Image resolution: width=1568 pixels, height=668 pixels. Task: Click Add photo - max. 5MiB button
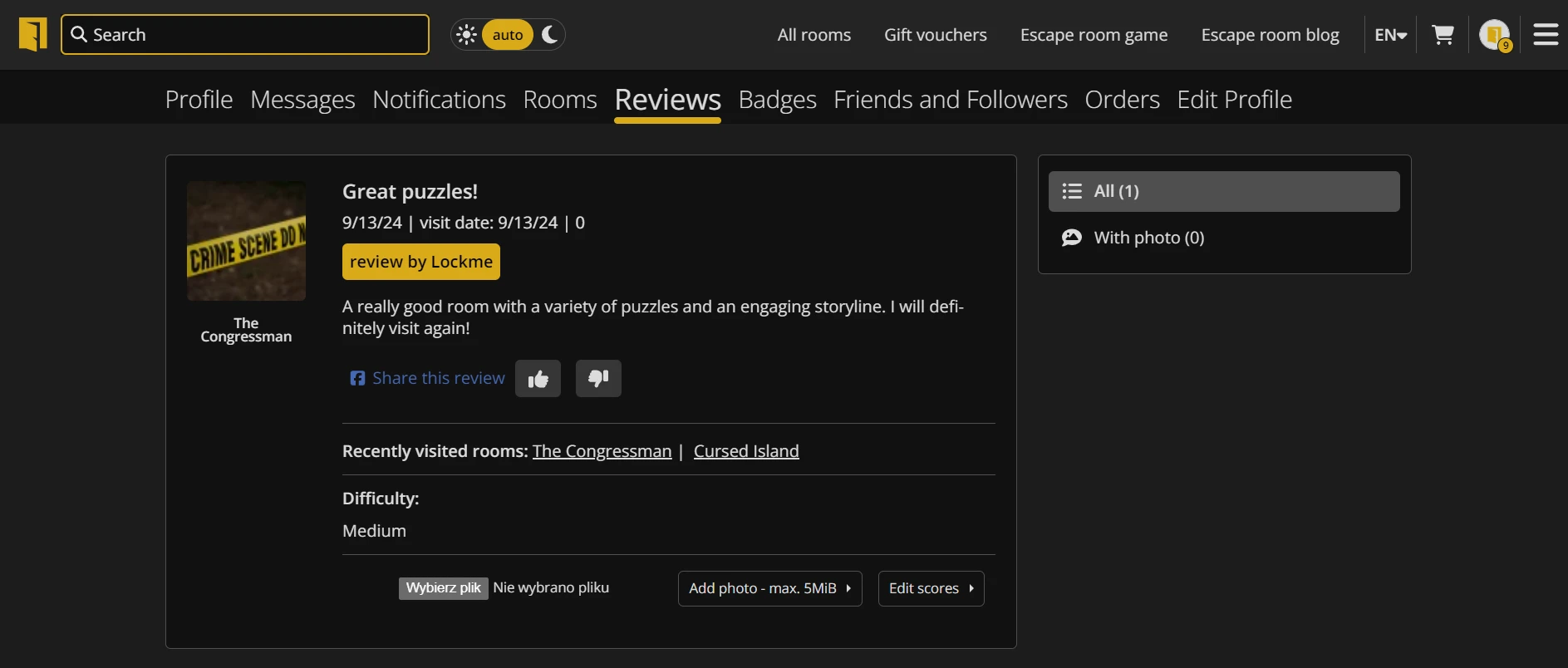pos(769,588)
